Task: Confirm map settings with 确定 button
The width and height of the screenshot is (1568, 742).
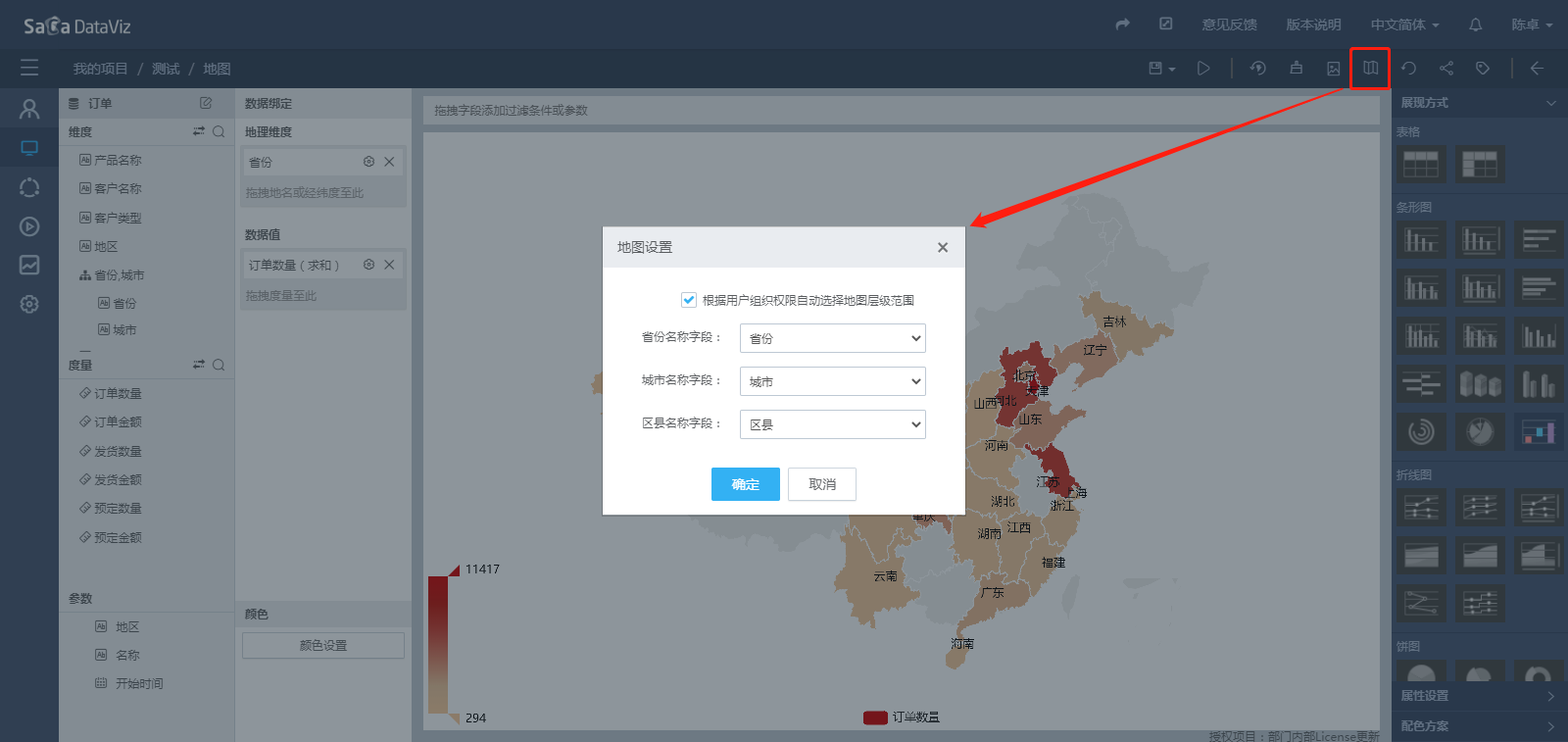Action: (745, 484)
